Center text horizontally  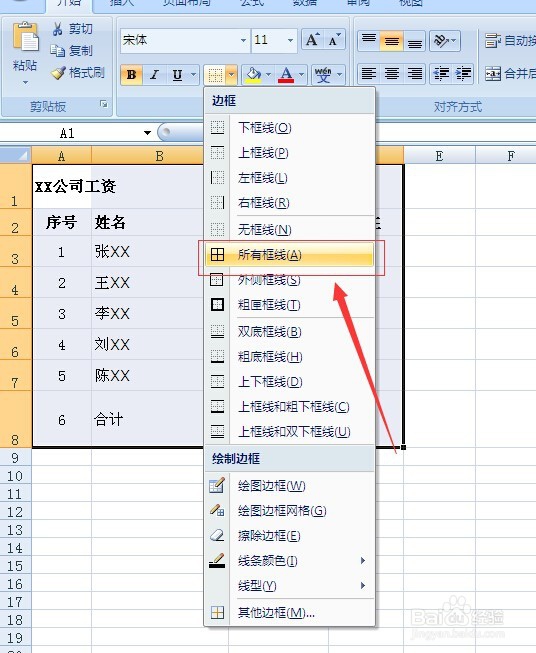(391, 74)
